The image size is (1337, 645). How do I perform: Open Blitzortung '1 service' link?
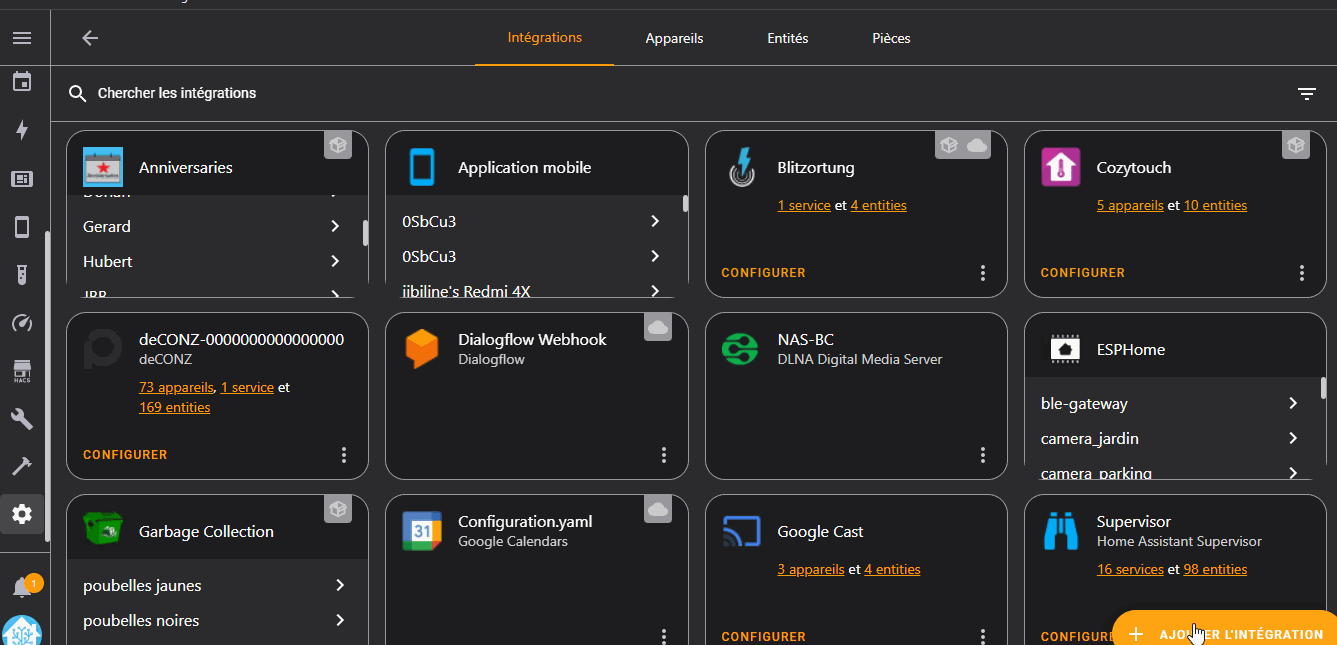click(x=804, y=206)
